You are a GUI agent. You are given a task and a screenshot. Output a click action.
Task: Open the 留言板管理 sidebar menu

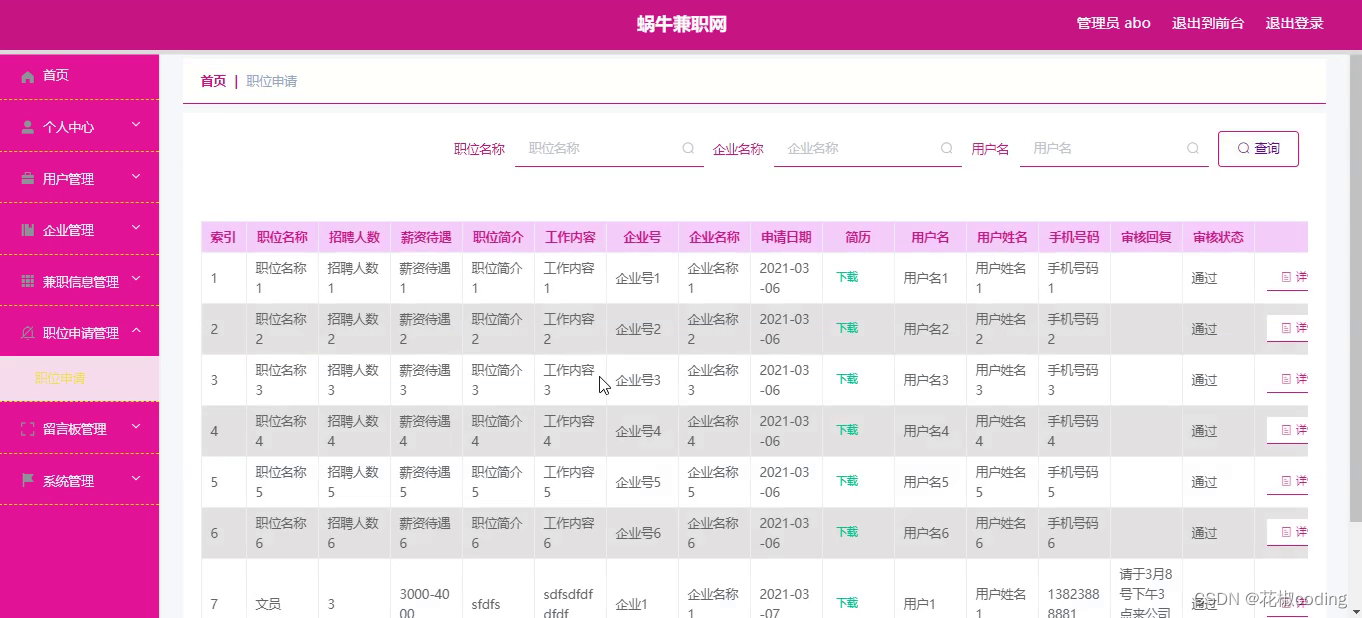tap(79, 429)
